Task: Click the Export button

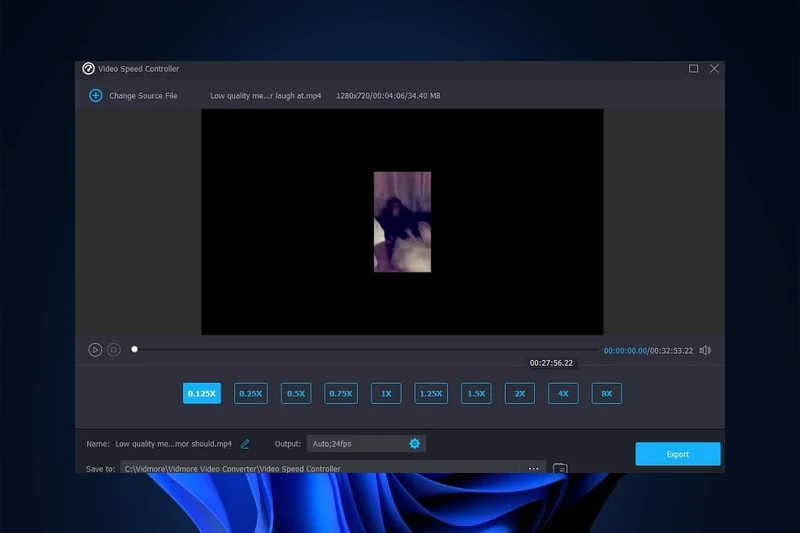Action: coord(677,454)
